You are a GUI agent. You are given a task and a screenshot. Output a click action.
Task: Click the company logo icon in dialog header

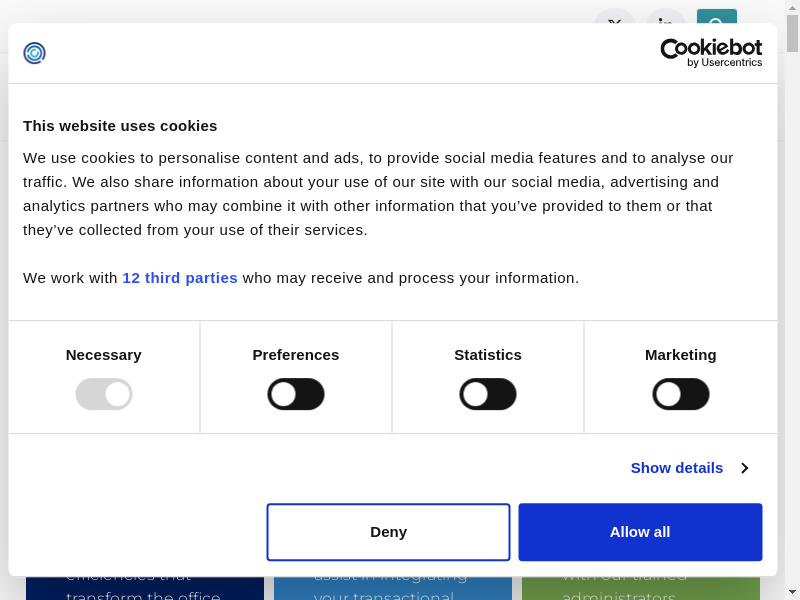pyautogui.click(x=35, y=53)
